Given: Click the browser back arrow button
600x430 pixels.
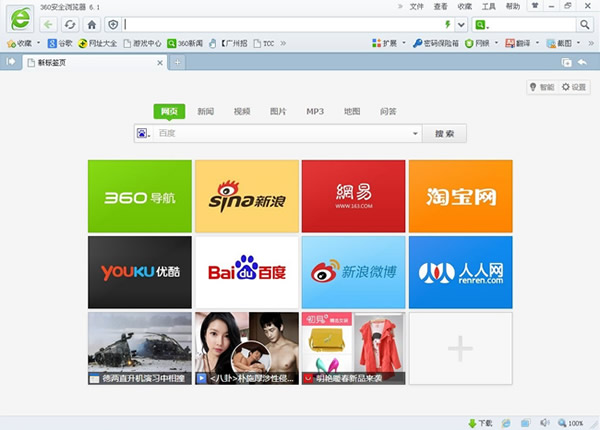Looking at the screenshot, I should (x=48, y=24).
